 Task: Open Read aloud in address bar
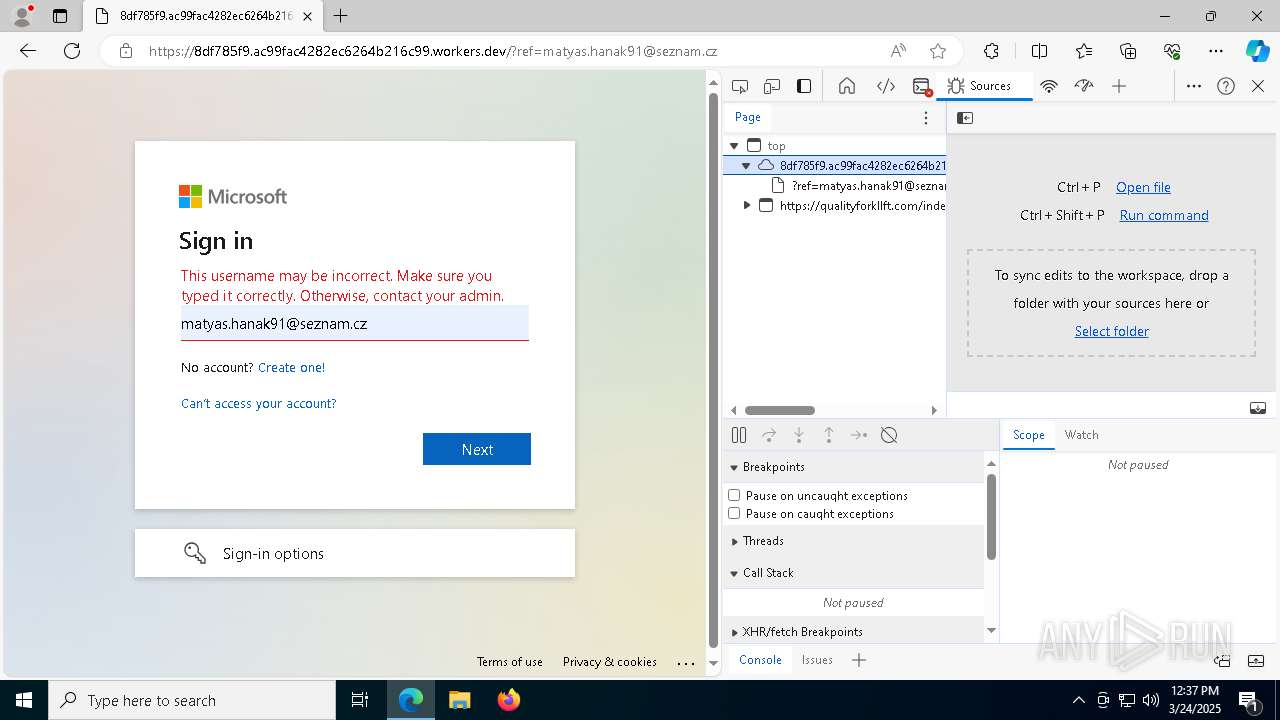[x=898, y=51]
